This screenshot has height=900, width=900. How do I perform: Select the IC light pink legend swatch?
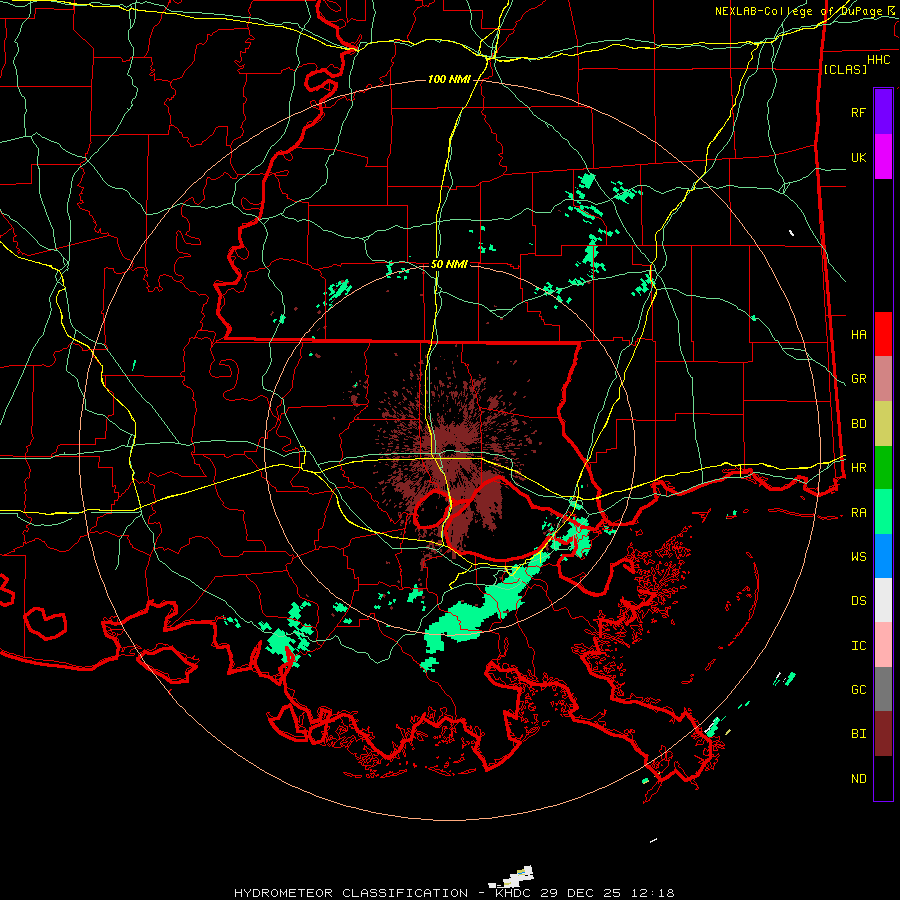(883, 645)
